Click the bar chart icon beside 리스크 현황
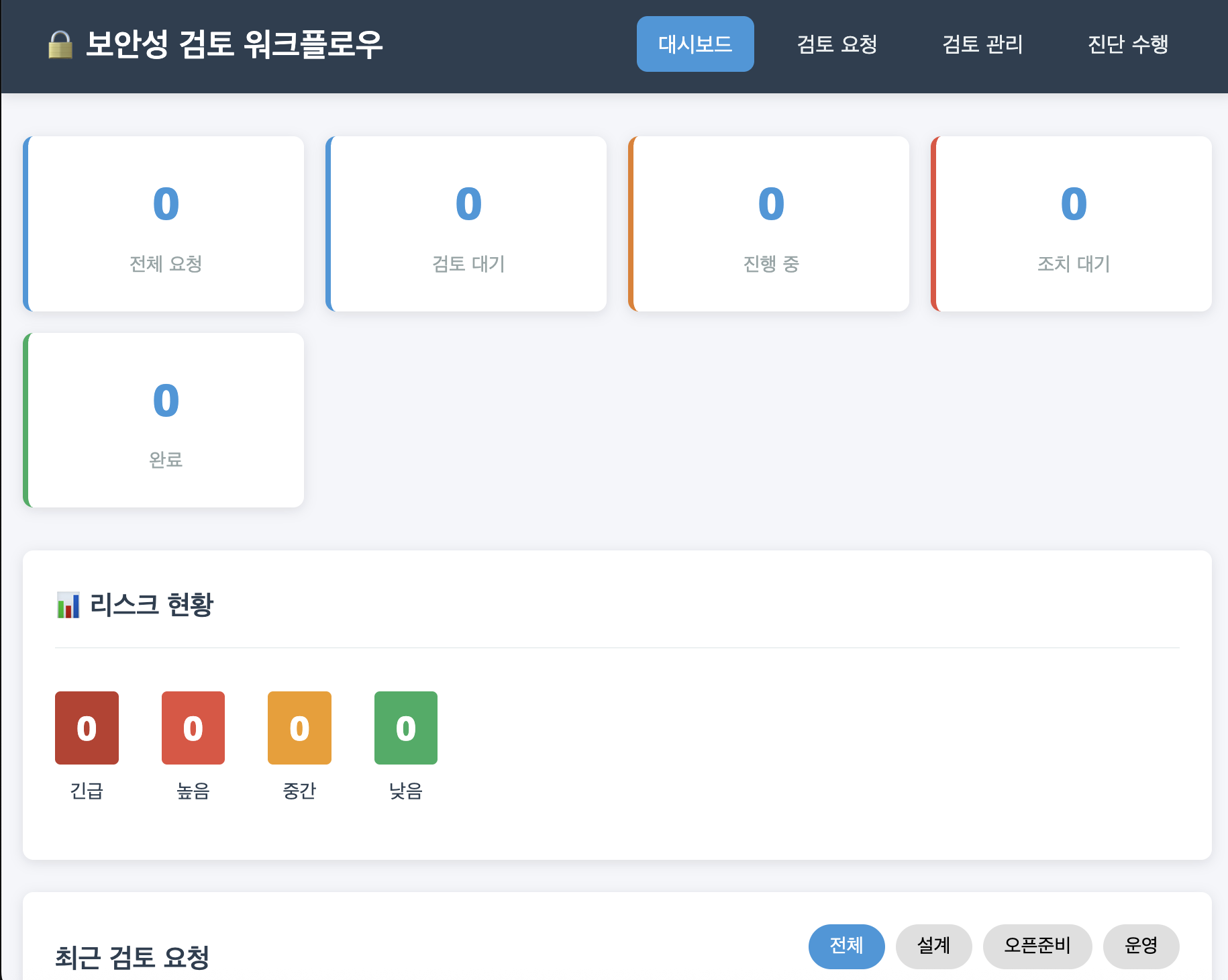 [68, 605]
